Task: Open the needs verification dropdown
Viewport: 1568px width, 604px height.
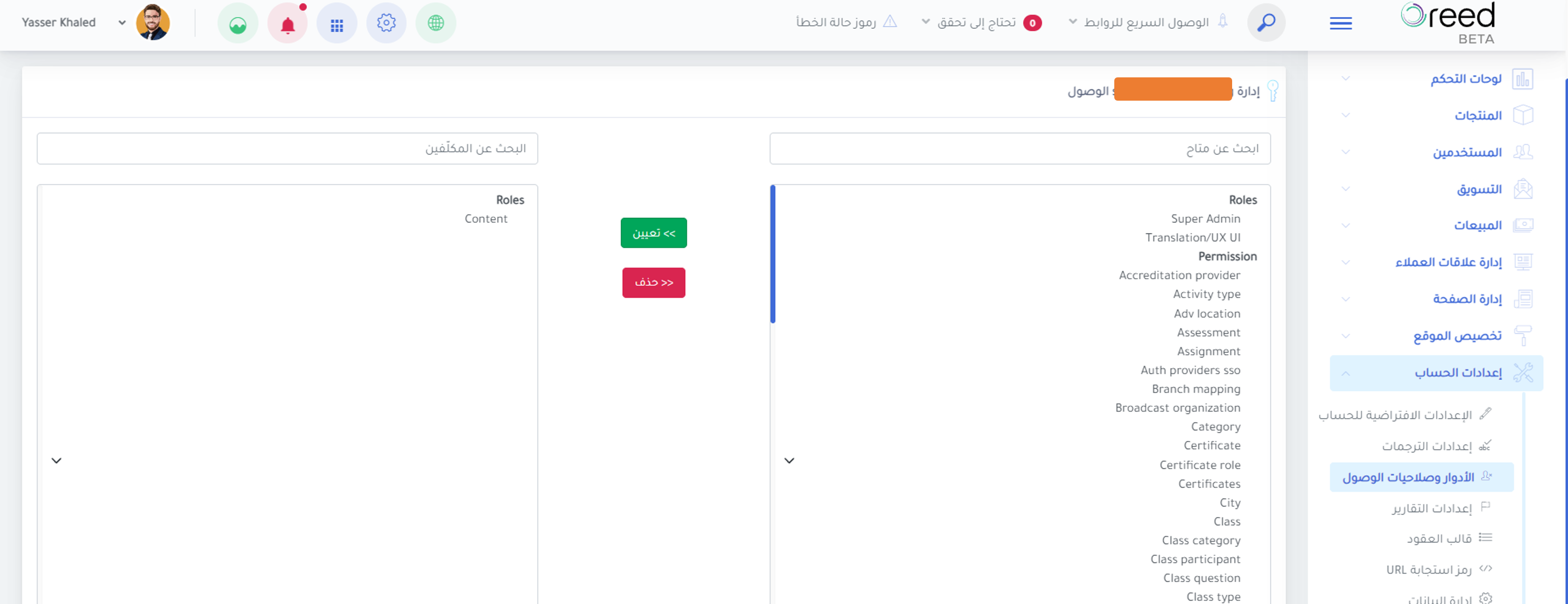Action: (x=982, y=22)
